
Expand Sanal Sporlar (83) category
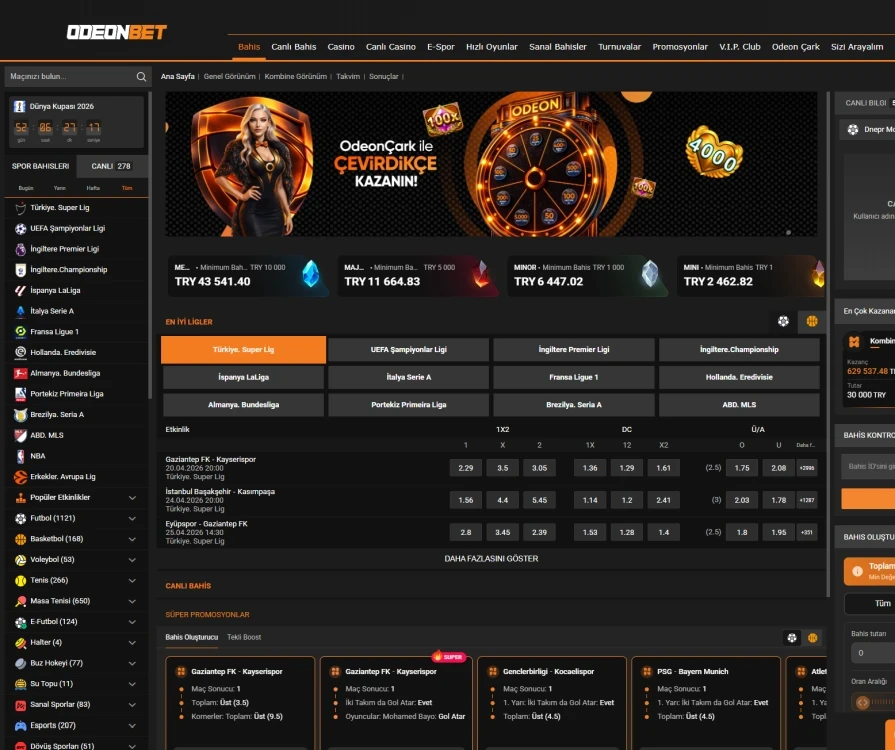tap(132, 705)
